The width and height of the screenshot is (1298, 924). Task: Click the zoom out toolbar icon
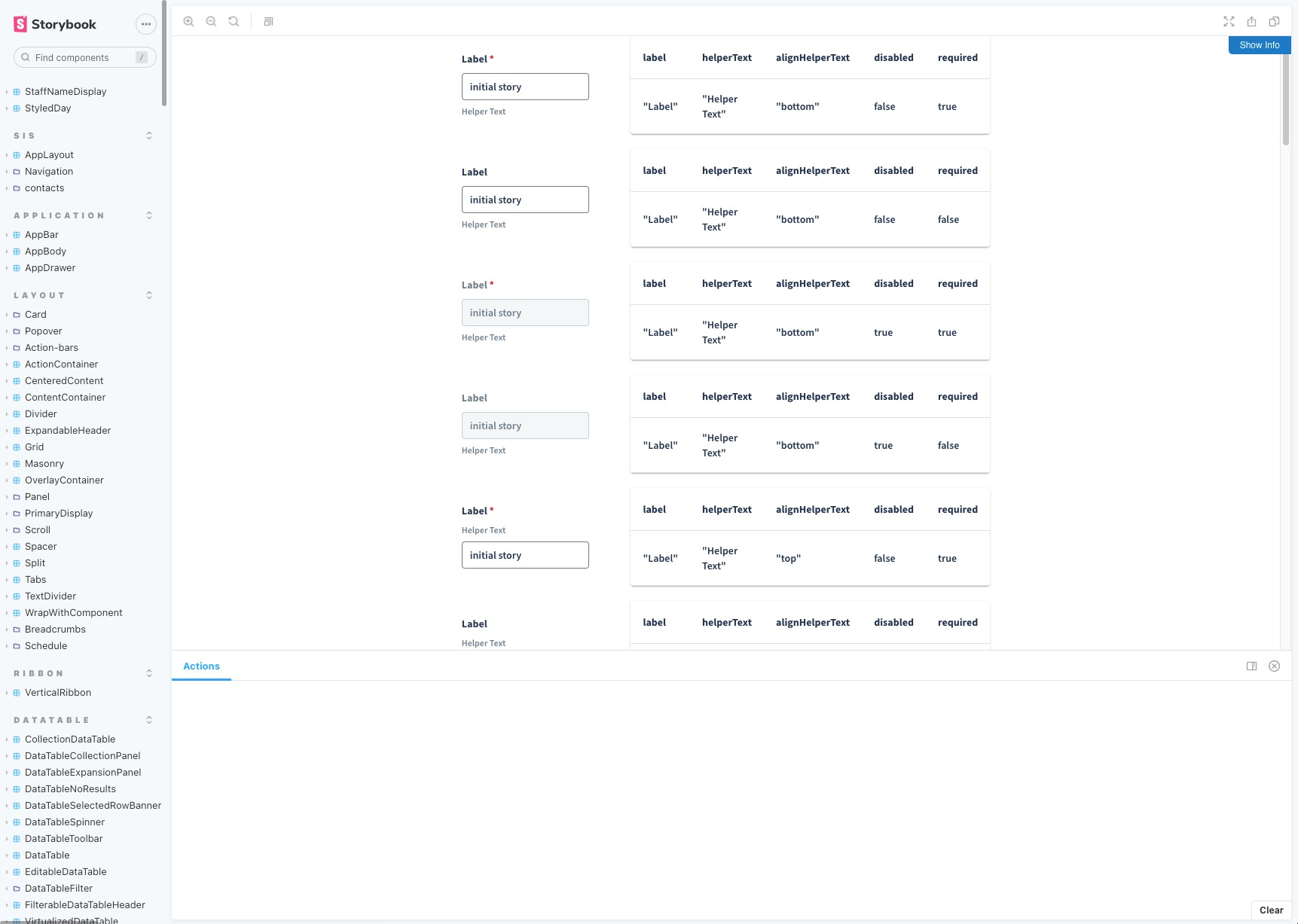(212, 22)
